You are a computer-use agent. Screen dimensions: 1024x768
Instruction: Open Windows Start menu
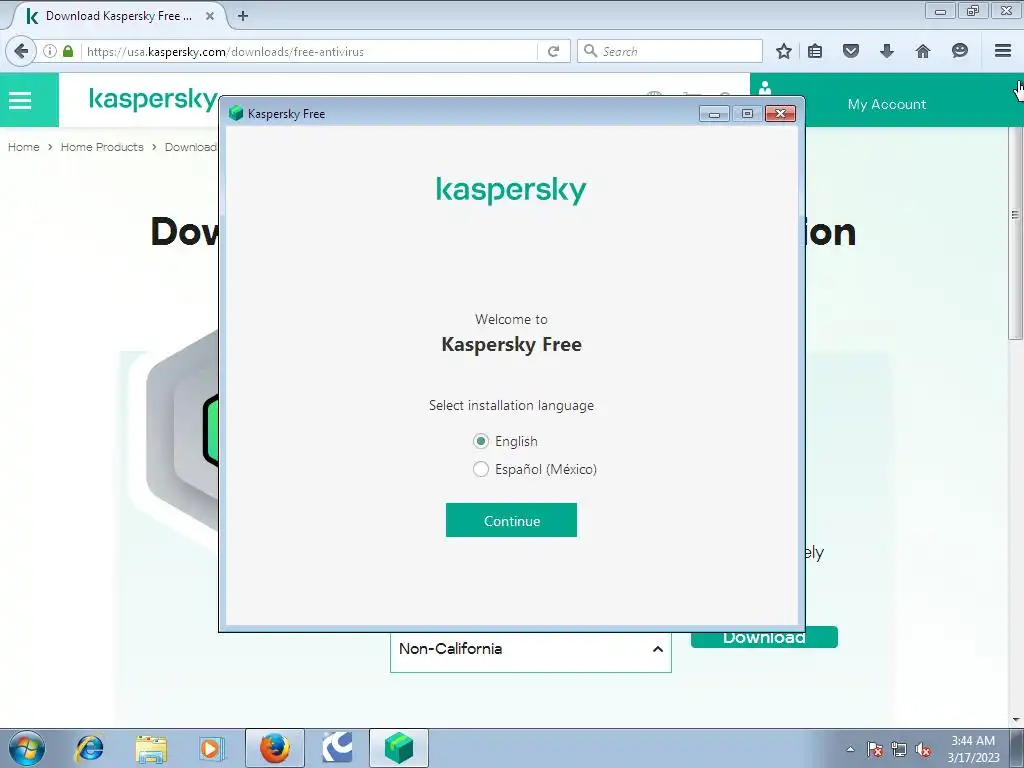tap(26, 748)
